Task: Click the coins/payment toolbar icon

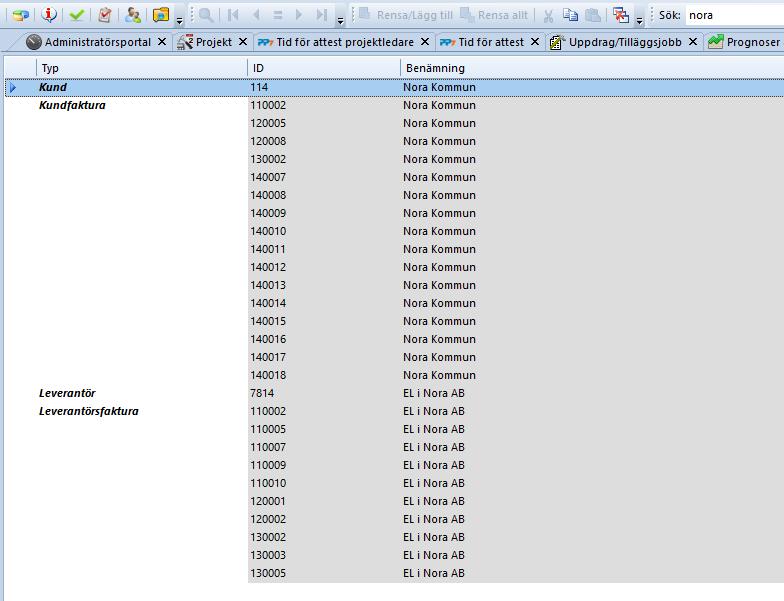Action: point(20,15)
